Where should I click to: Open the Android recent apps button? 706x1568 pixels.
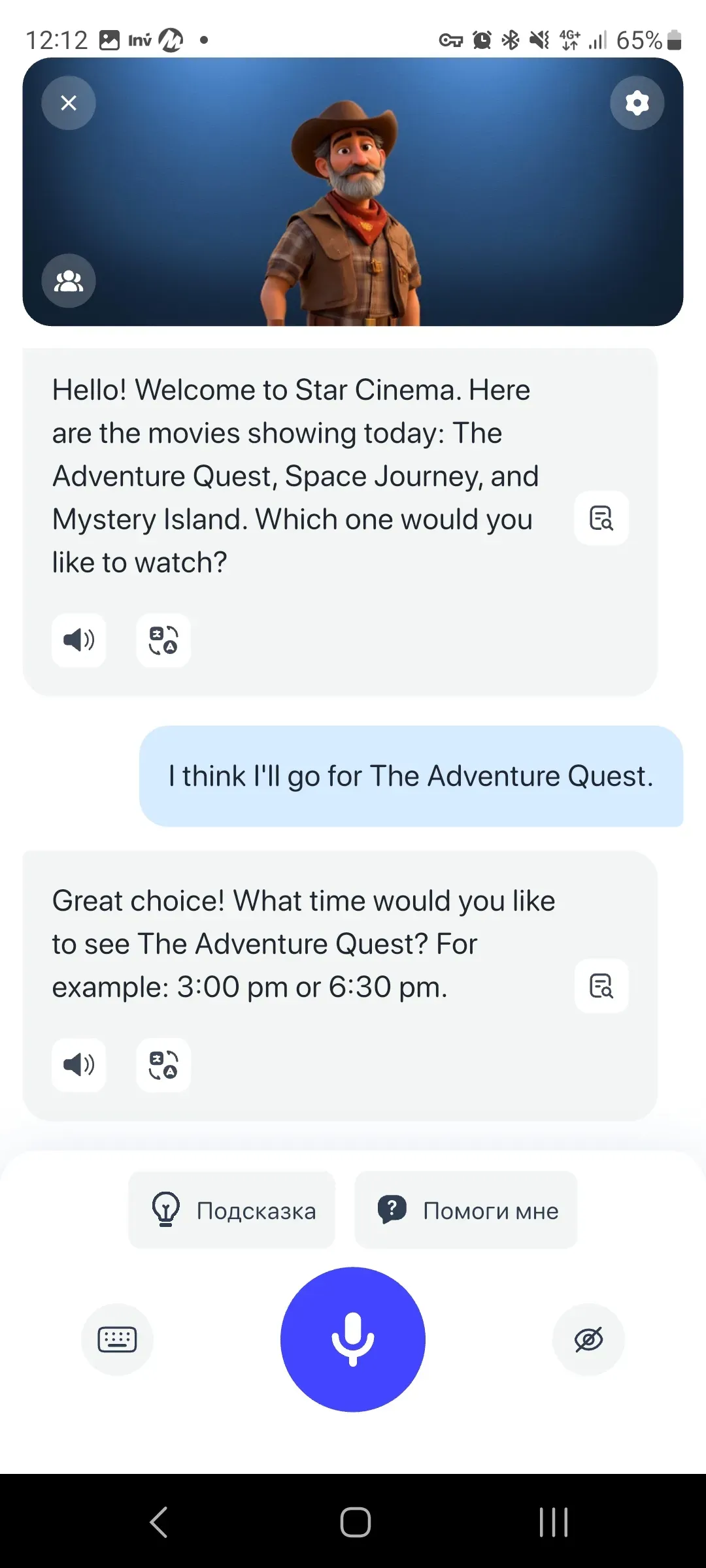[x=554, y=1522]
